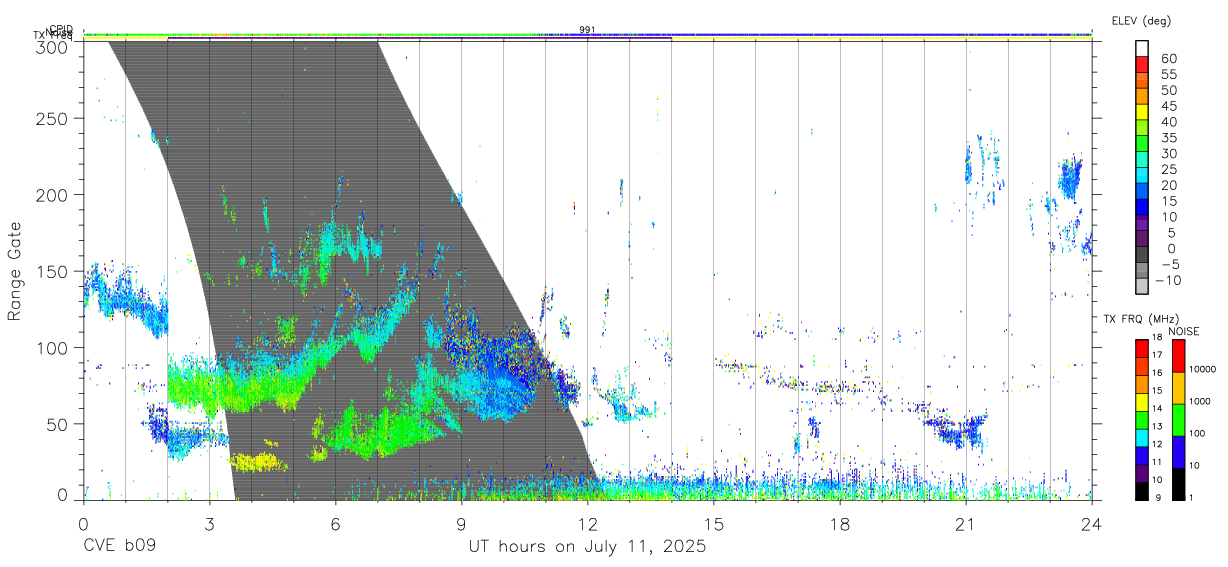Click the purple ELEV swatch between 5 and 10
The width and height of the screenshot is (1228, 567).
(x=1142, y=224)
